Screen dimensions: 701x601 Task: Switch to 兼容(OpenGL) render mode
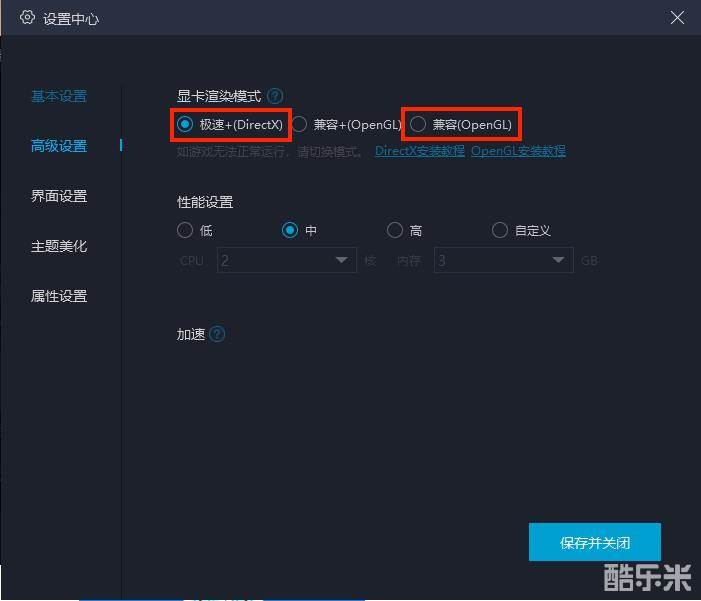click(418, 124)
